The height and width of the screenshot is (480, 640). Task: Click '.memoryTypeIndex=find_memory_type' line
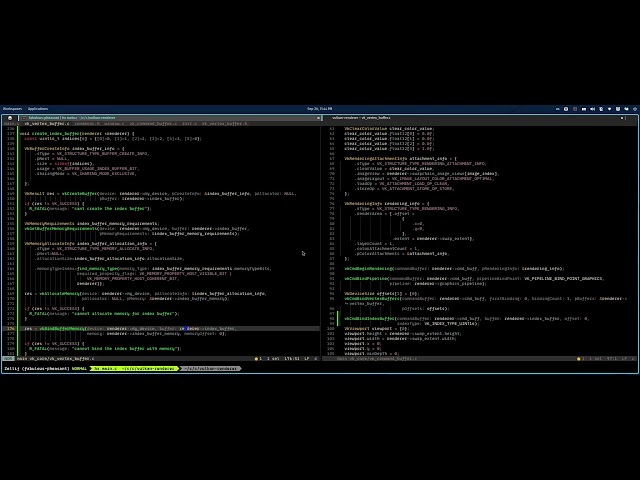153,269
